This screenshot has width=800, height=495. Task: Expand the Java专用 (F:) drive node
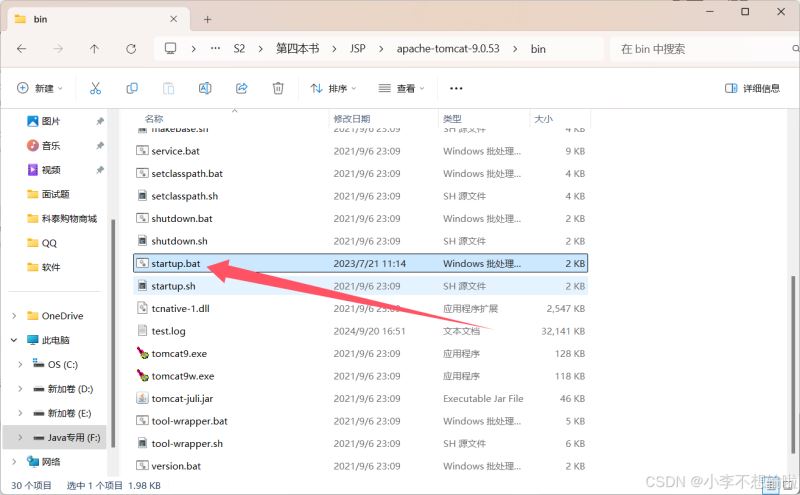[20, 437]
